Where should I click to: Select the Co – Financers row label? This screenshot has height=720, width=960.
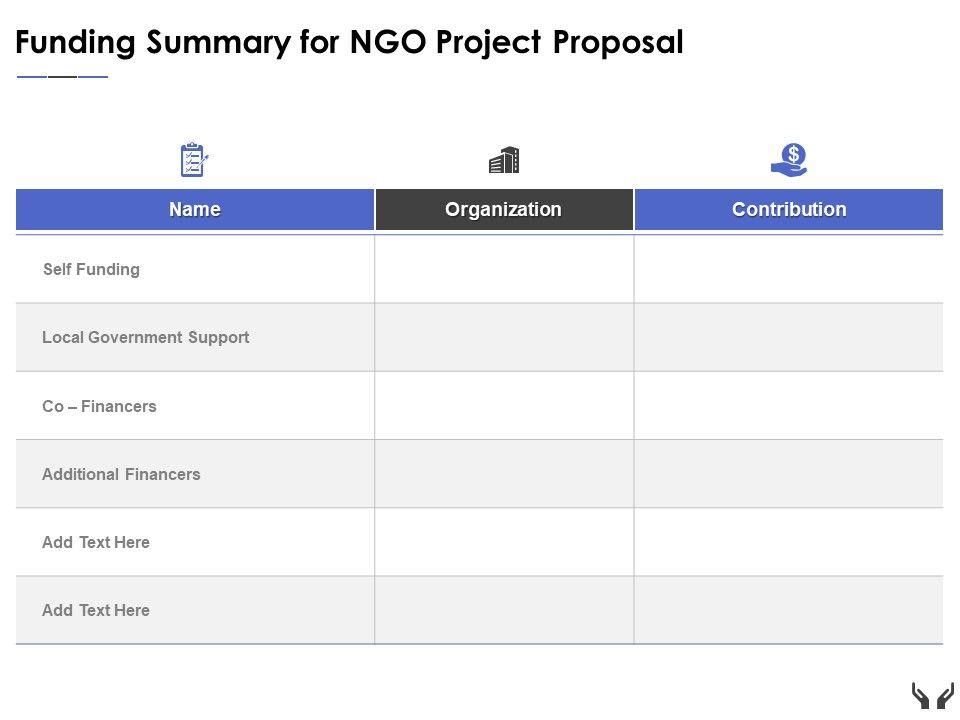tap(100, 406)
